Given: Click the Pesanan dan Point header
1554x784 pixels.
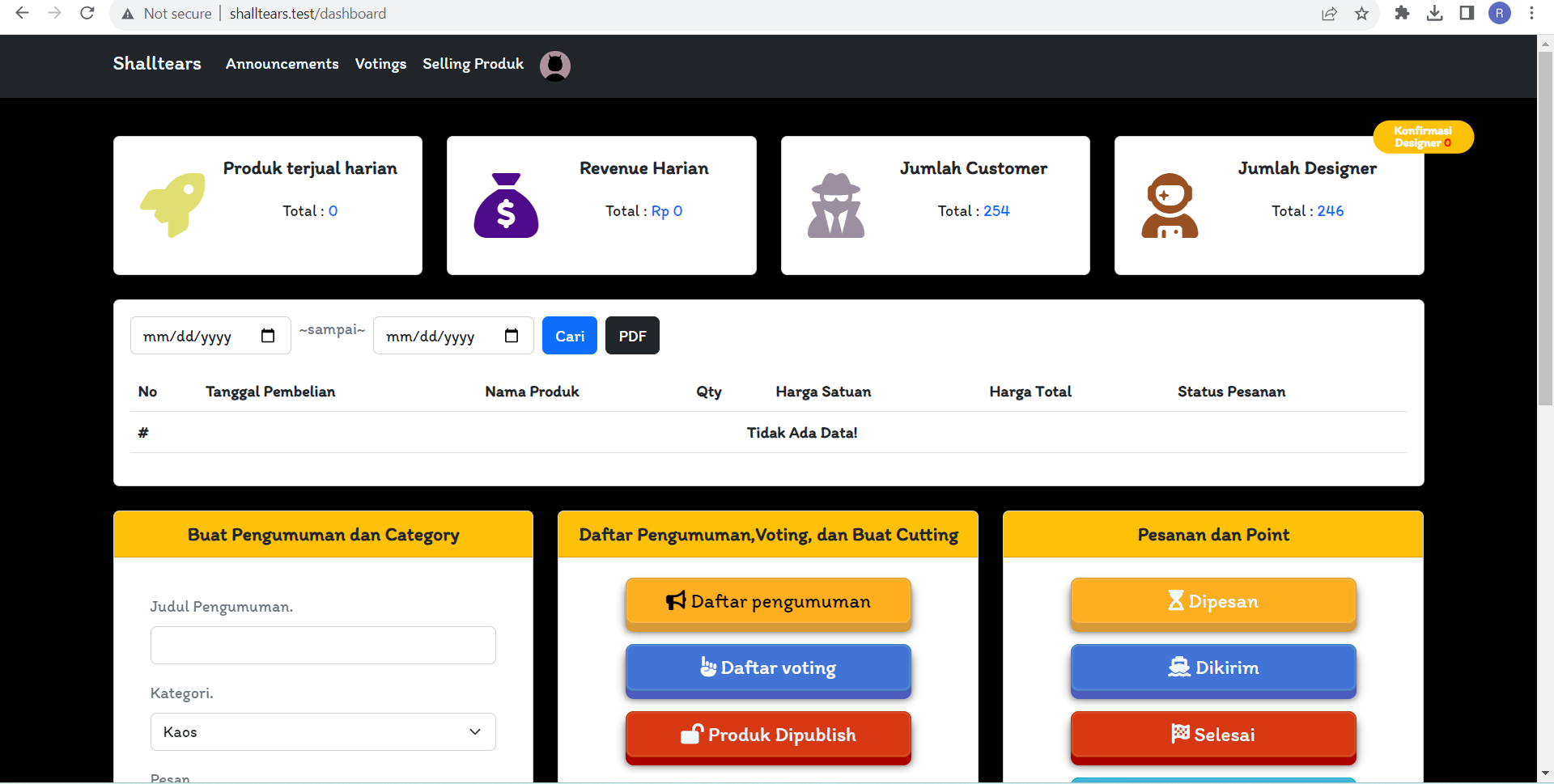Looking at the screenshot, I should 1213,535.
